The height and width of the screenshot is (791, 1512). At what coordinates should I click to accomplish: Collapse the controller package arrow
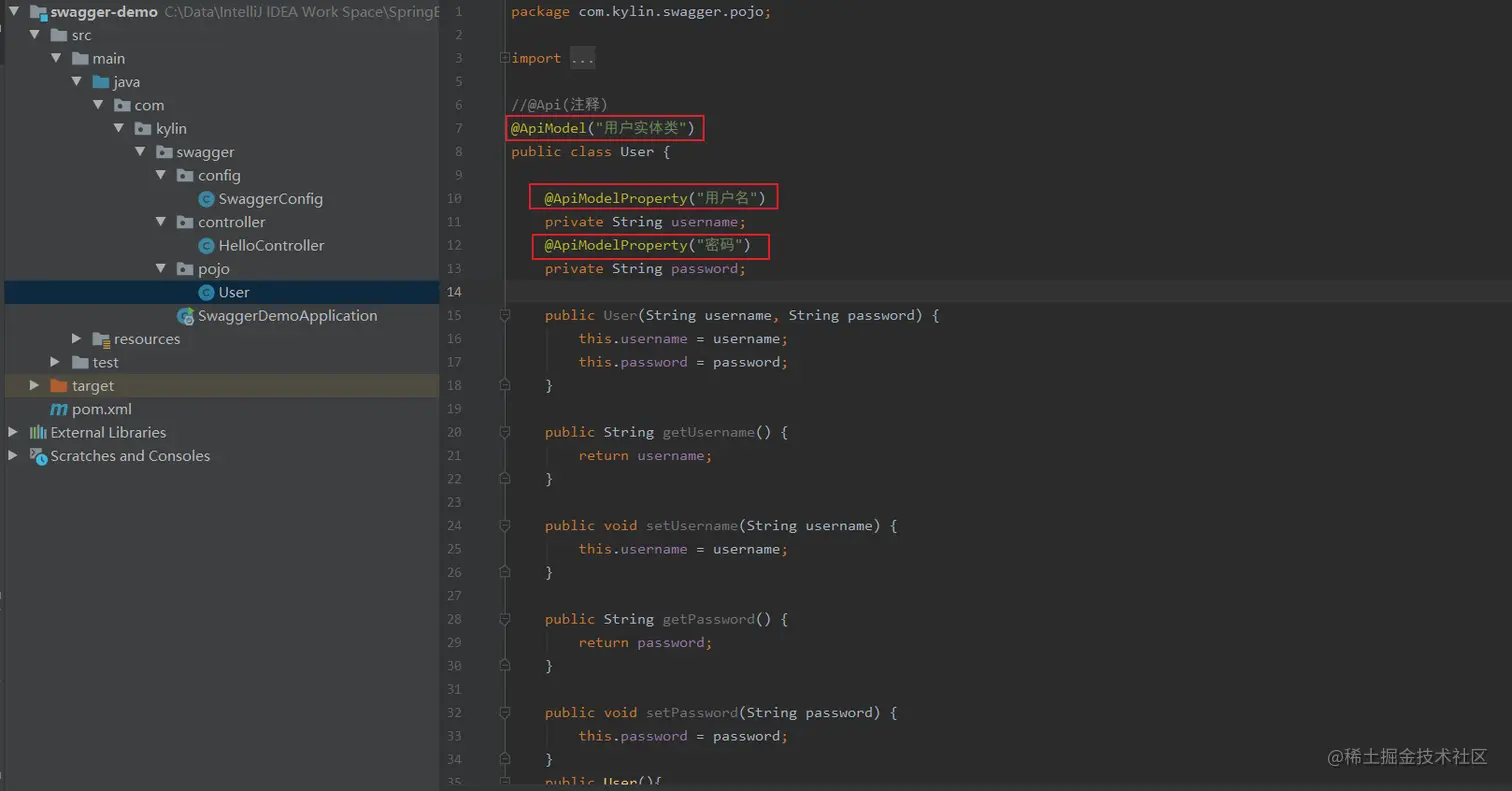coord(161,222)
